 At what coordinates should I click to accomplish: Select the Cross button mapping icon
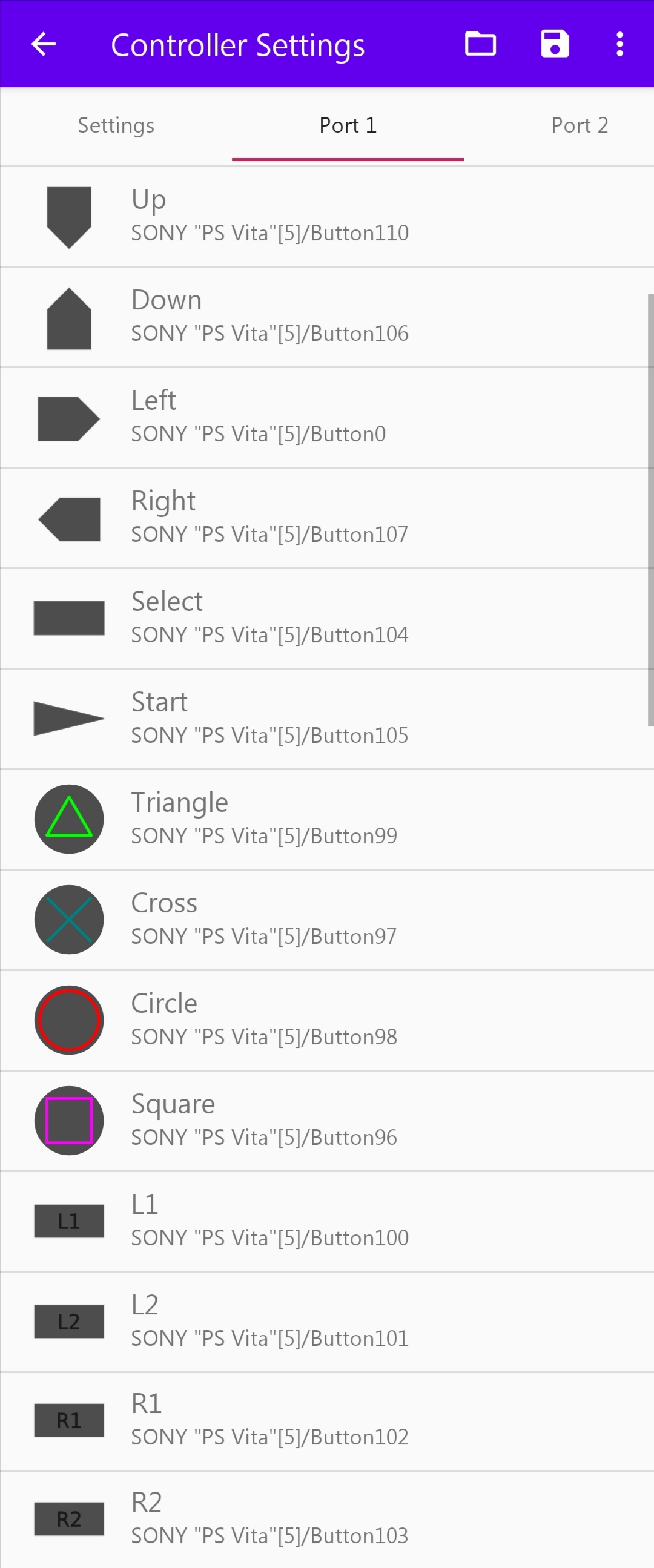pyautogui.click(x=68, y=919)
